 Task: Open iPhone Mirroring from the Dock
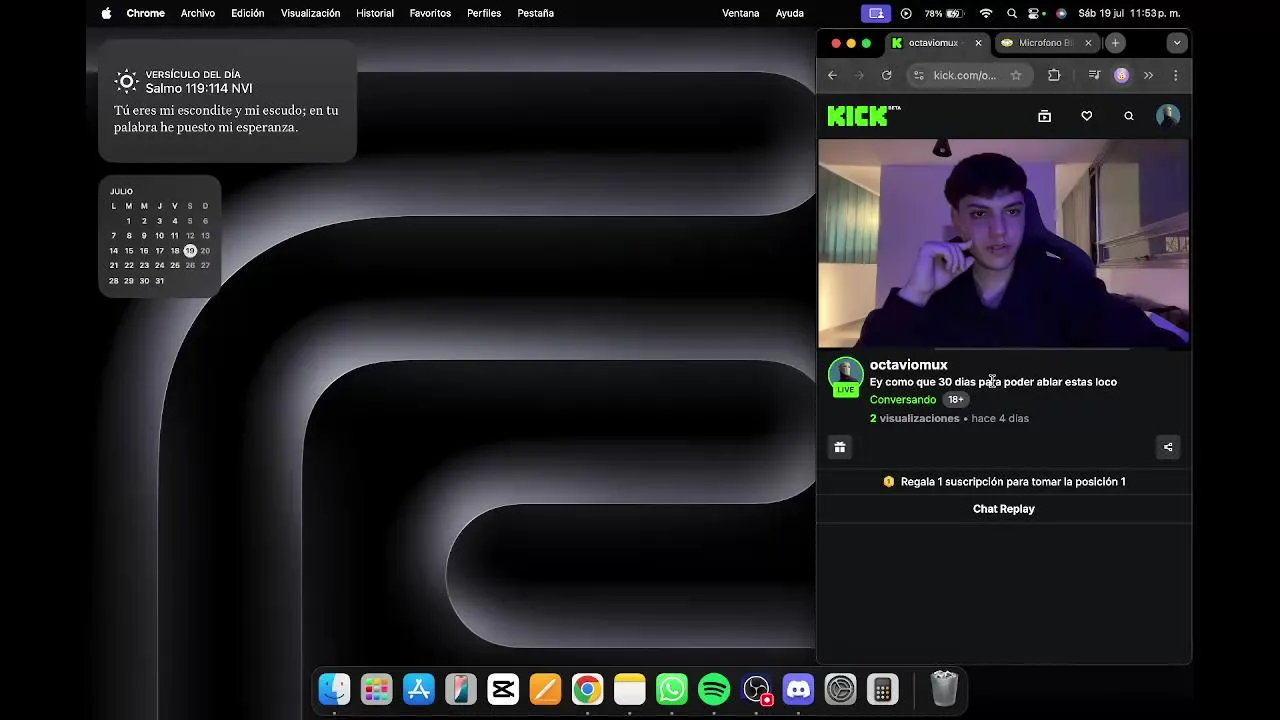click(461, 689)
